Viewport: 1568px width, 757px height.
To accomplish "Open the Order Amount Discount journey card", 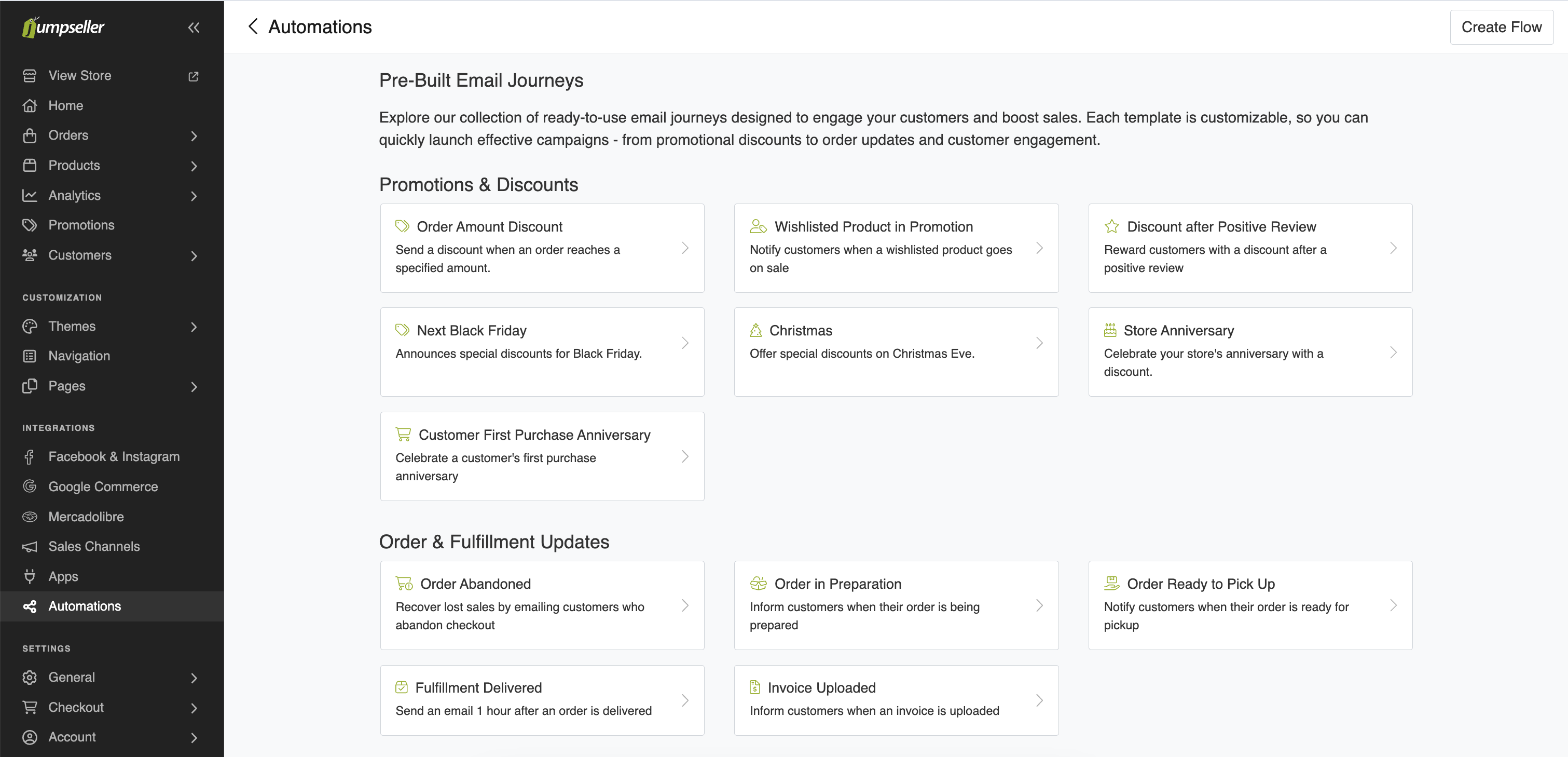I will [542, 248].
